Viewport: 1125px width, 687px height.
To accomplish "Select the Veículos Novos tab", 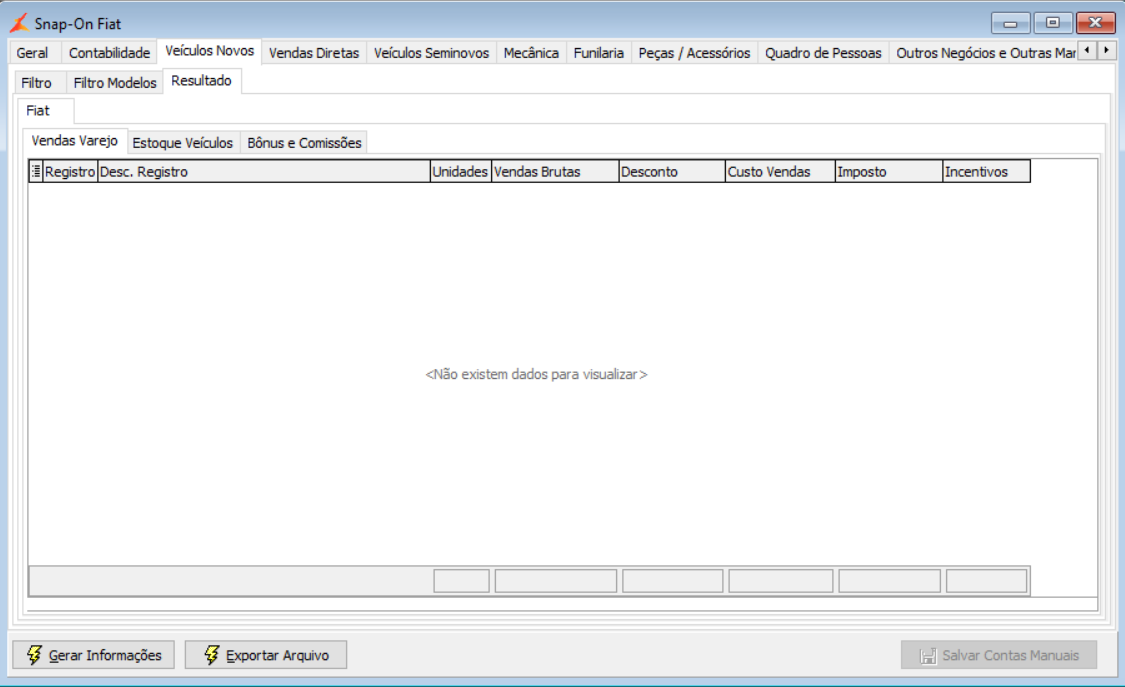I will pyautogui.click(x=210, y=51).
